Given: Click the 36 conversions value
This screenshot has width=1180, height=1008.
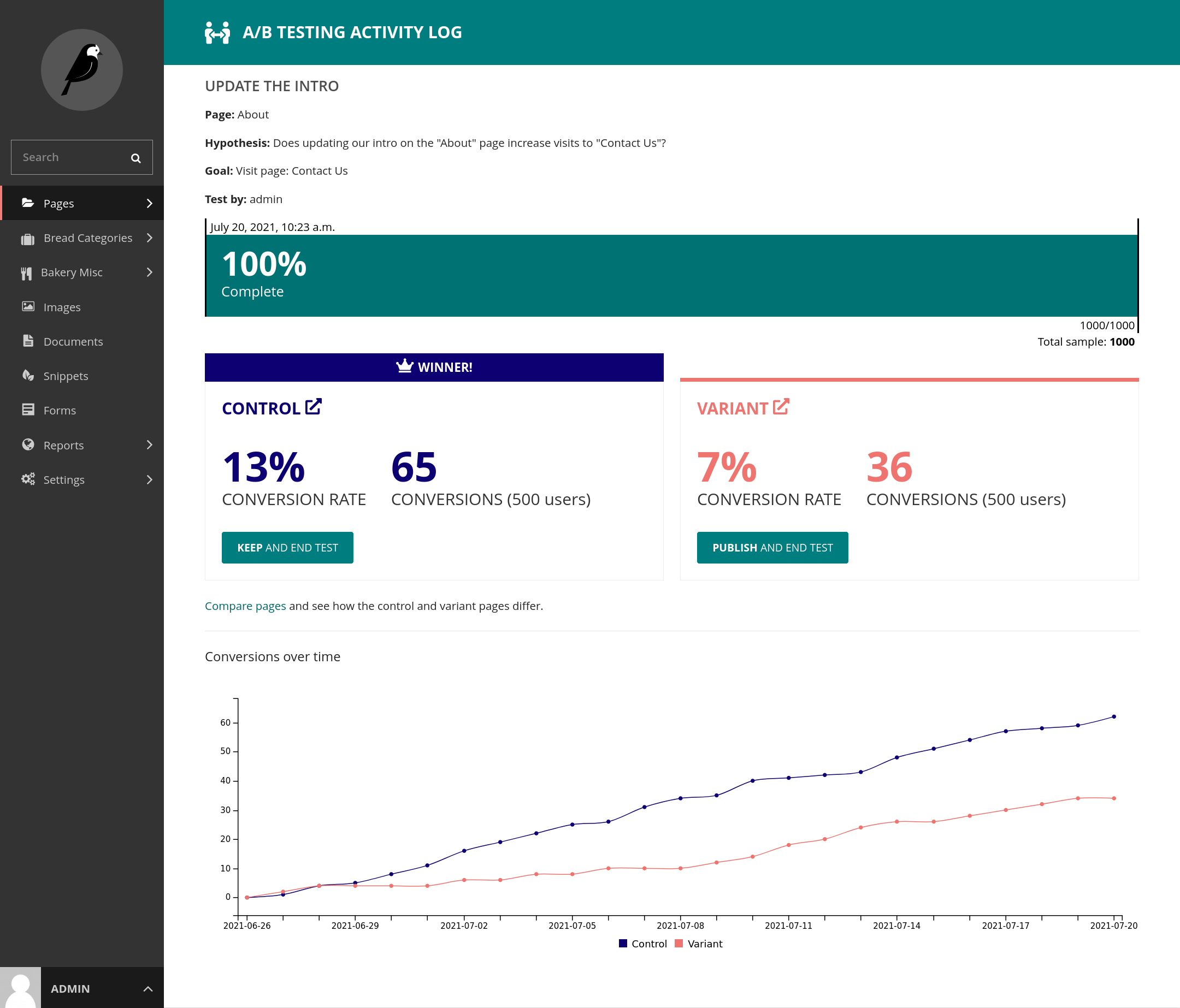Looking at the screenshot, I should (x=889, y=467).
